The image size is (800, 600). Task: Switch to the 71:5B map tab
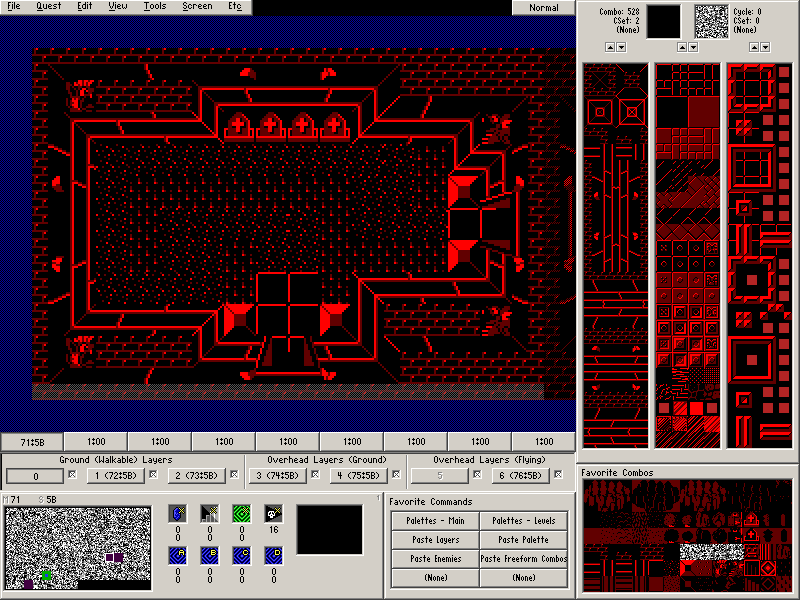32,442
